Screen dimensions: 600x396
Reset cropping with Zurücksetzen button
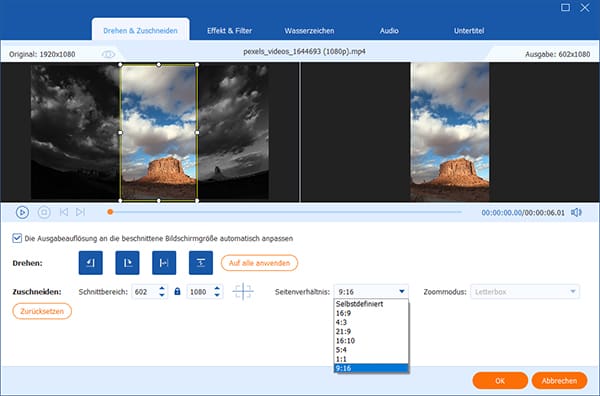[42, 311]
